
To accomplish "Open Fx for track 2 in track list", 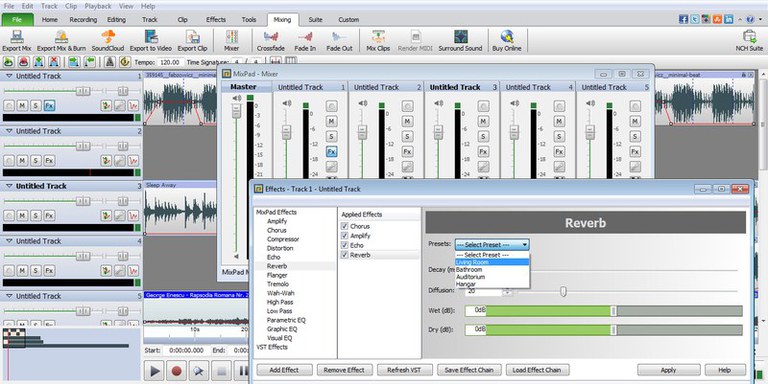I will point(49,160).
